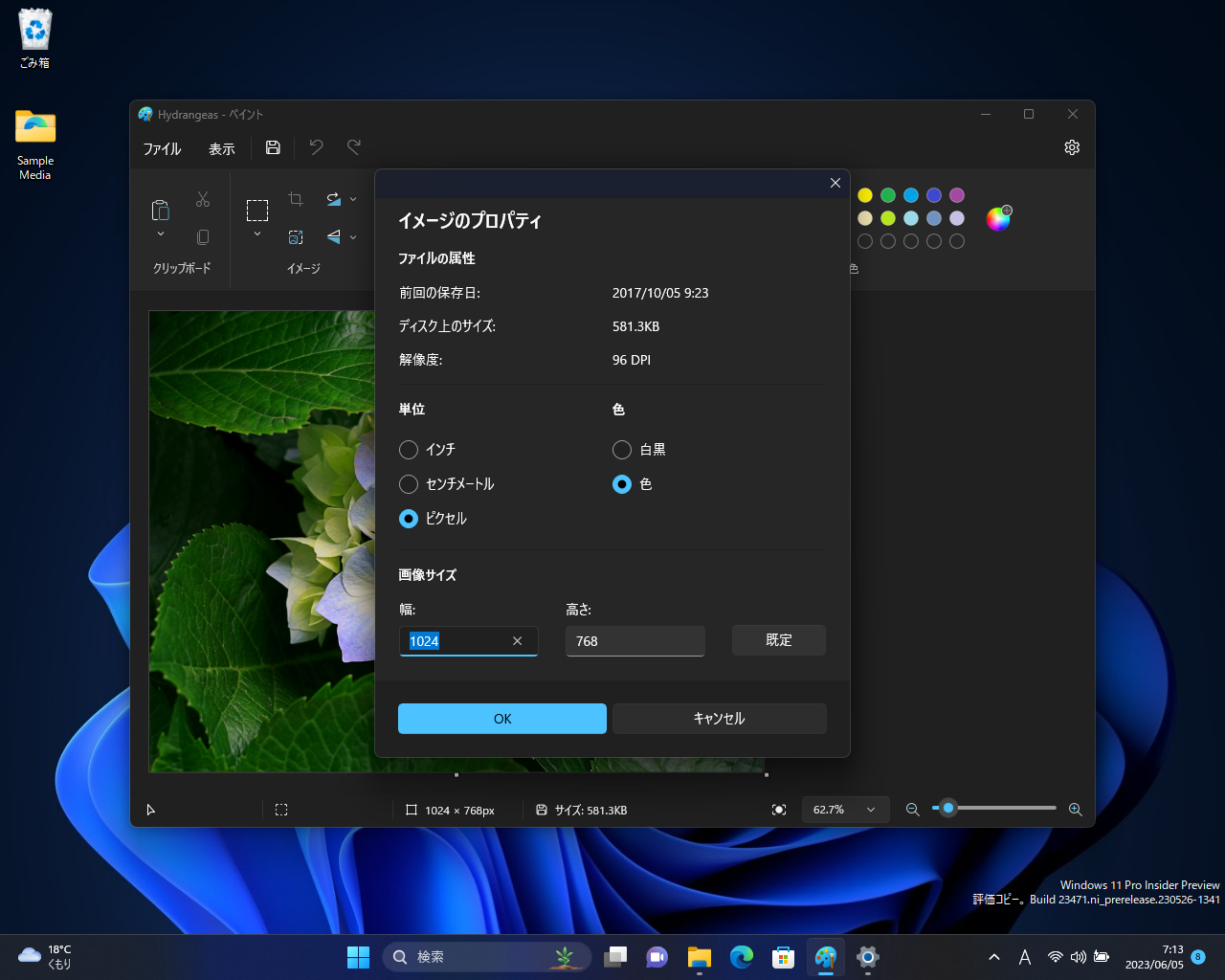Expand the selection tool dropdown
Image resolution: width=1225 pixels, height=980 pixels.
click(256, 233)
